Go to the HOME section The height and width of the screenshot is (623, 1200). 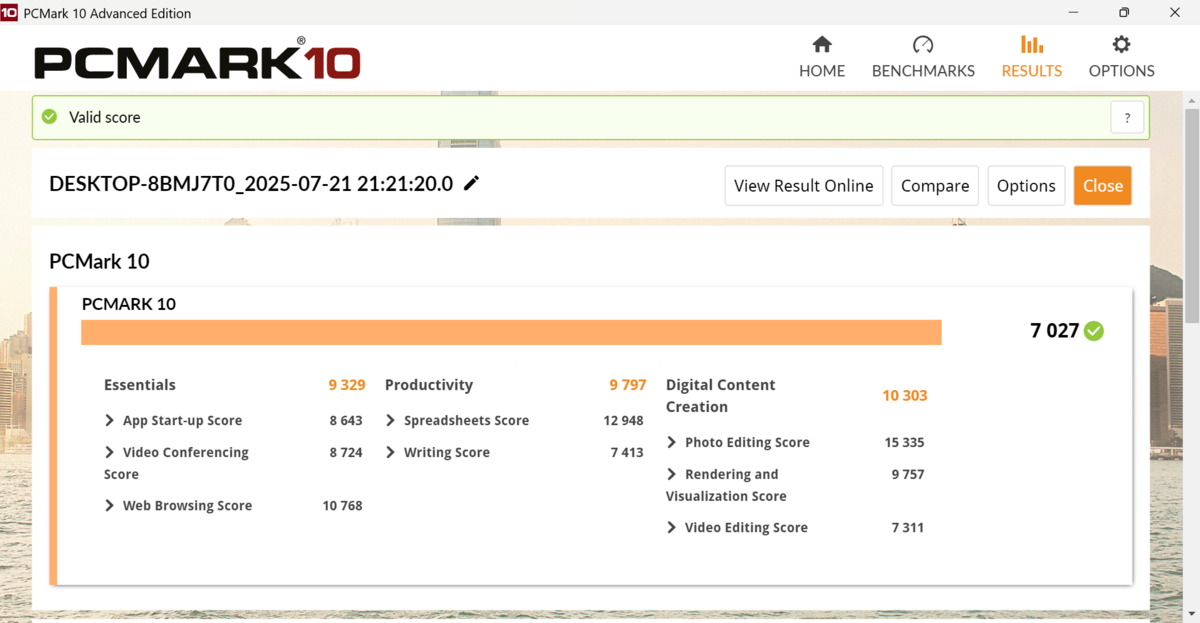822,58
